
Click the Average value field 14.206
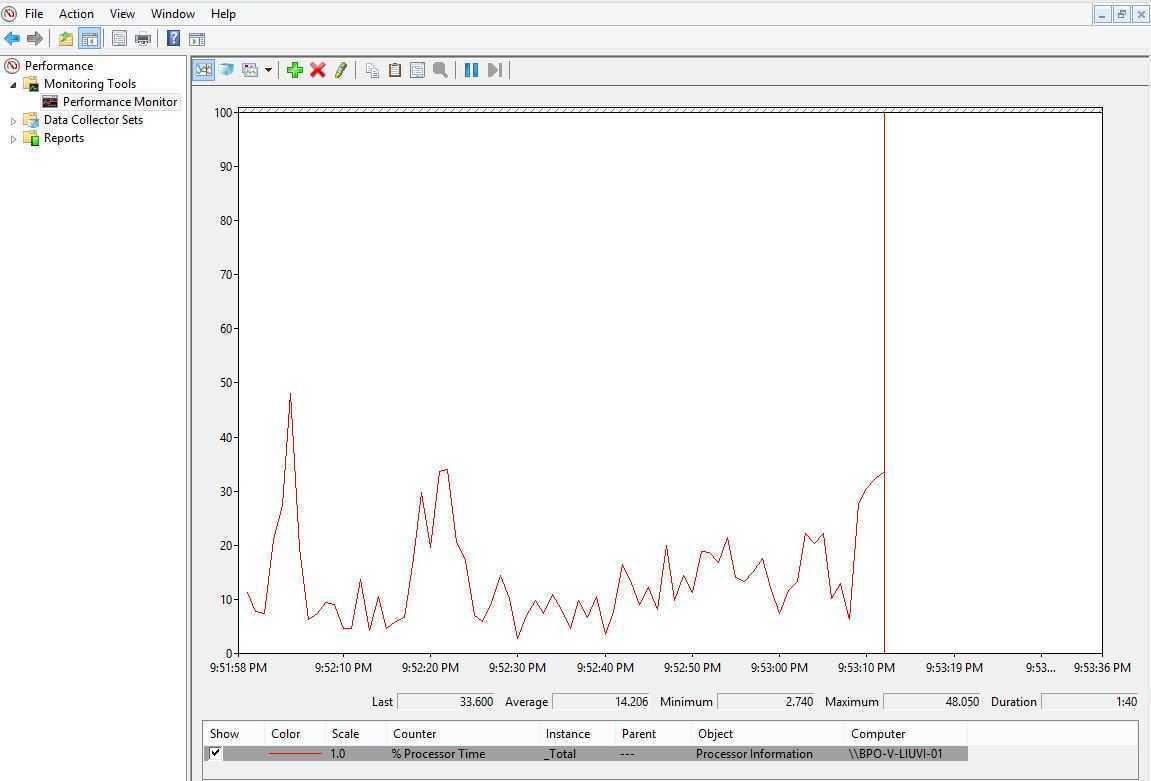click(x=602, y=701)
